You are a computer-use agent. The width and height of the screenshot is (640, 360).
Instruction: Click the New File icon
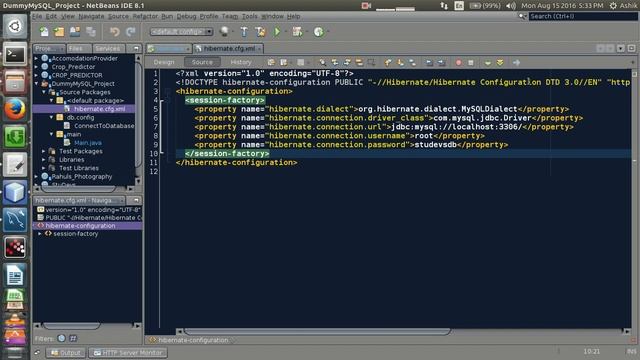point(44,31)
